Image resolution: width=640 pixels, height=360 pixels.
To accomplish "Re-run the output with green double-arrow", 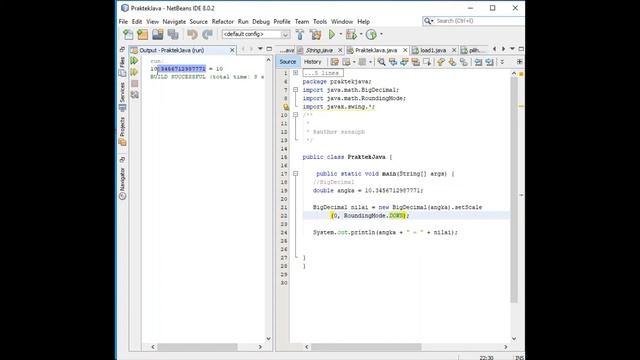I will click(134, 61).
